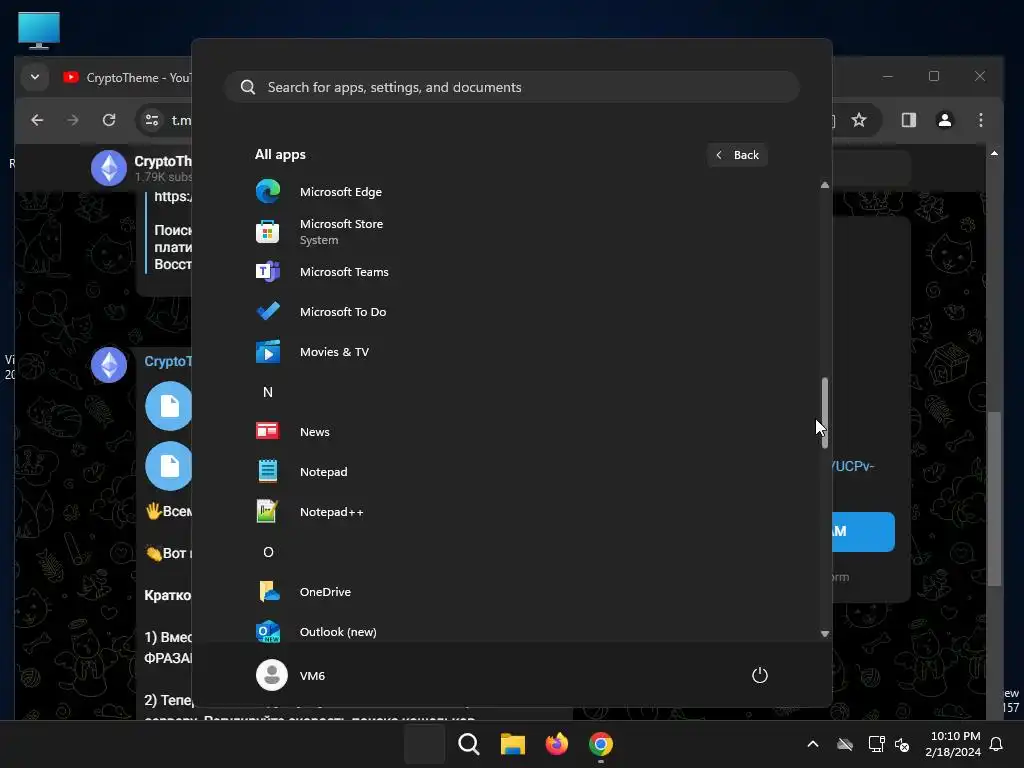The width and height of the screenshot is (1024, 768).
Task: Open Chrome's site information icon
Action: (152, 120)
